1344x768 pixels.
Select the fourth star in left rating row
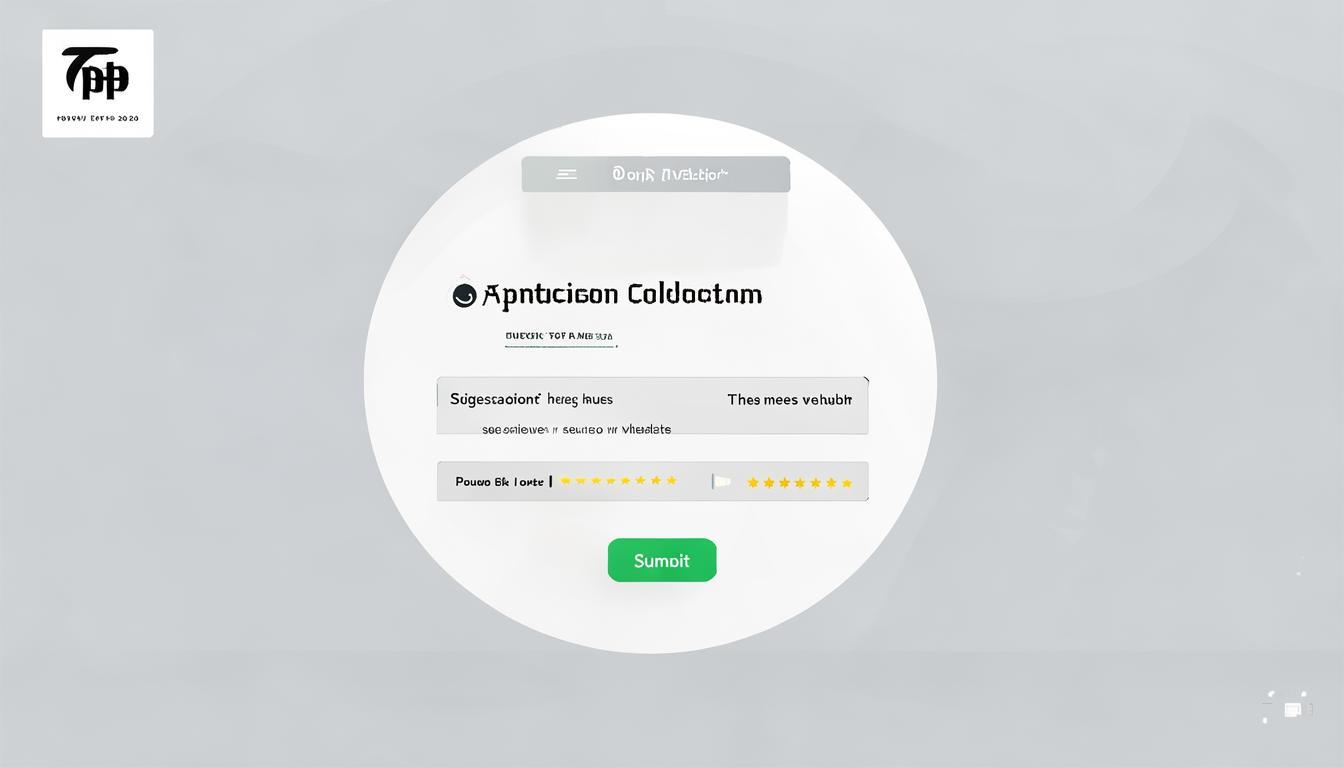click(611, 481)
